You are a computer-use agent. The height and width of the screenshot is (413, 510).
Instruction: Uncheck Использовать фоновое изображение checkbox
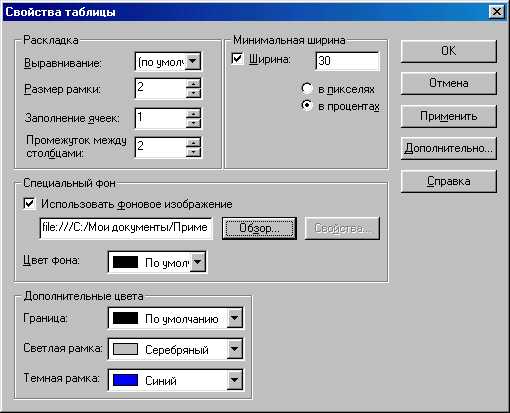point(29,203)
